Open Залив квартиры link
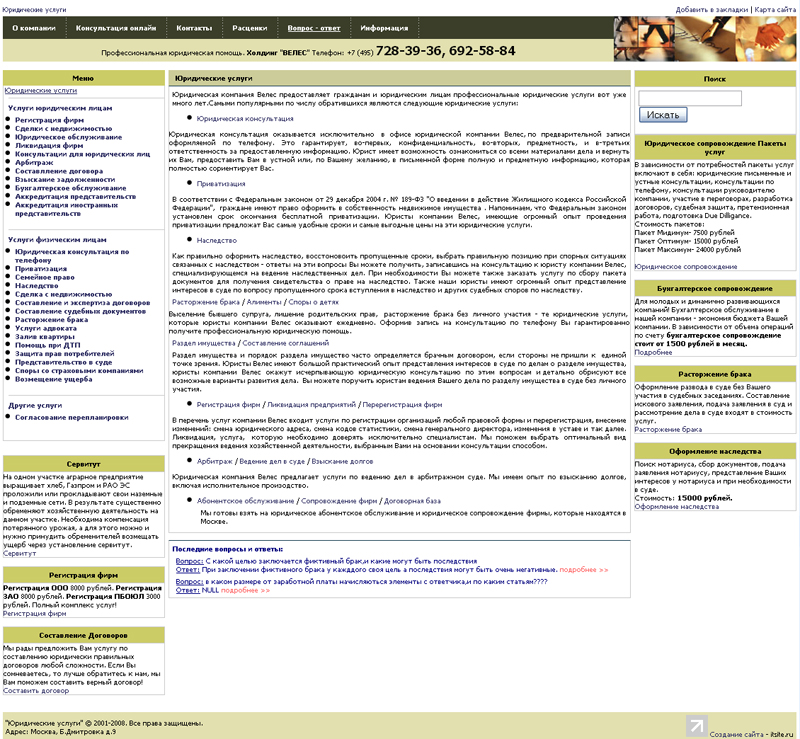Image resolution: width=800 pixels, height=739 pixels. point(44,337)
